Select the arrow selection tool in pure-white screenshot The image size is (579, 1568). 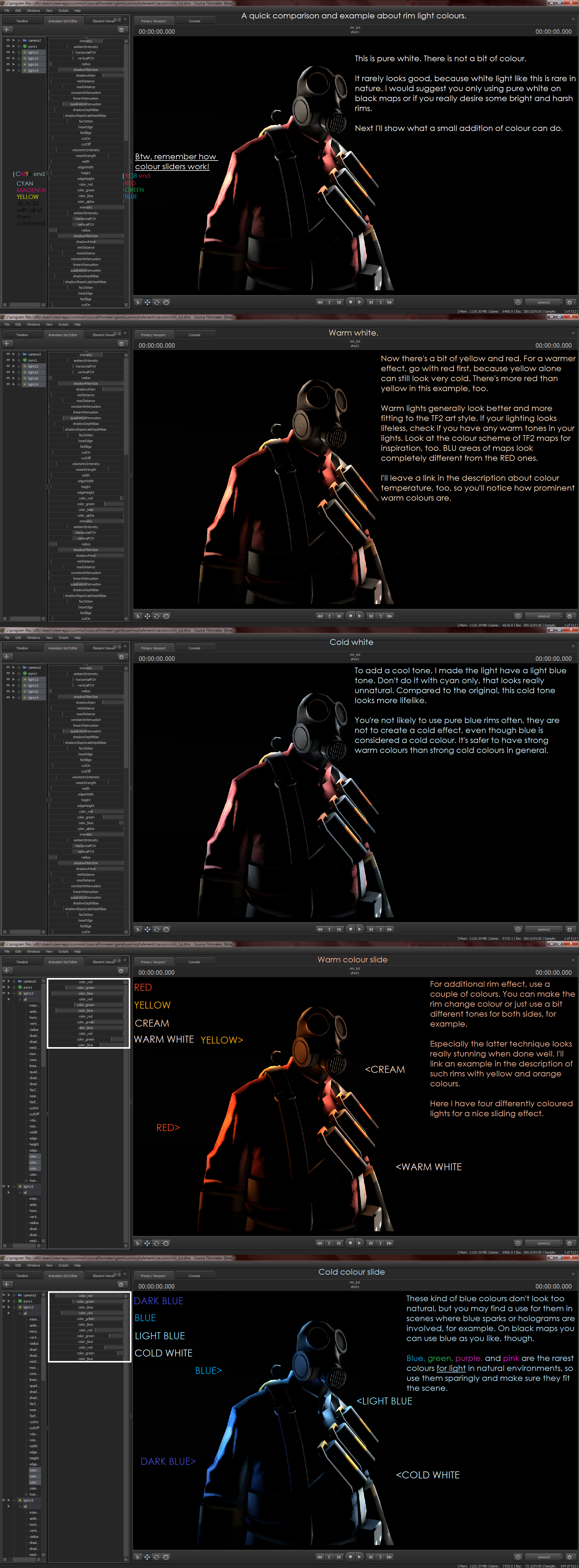[138, 302]
